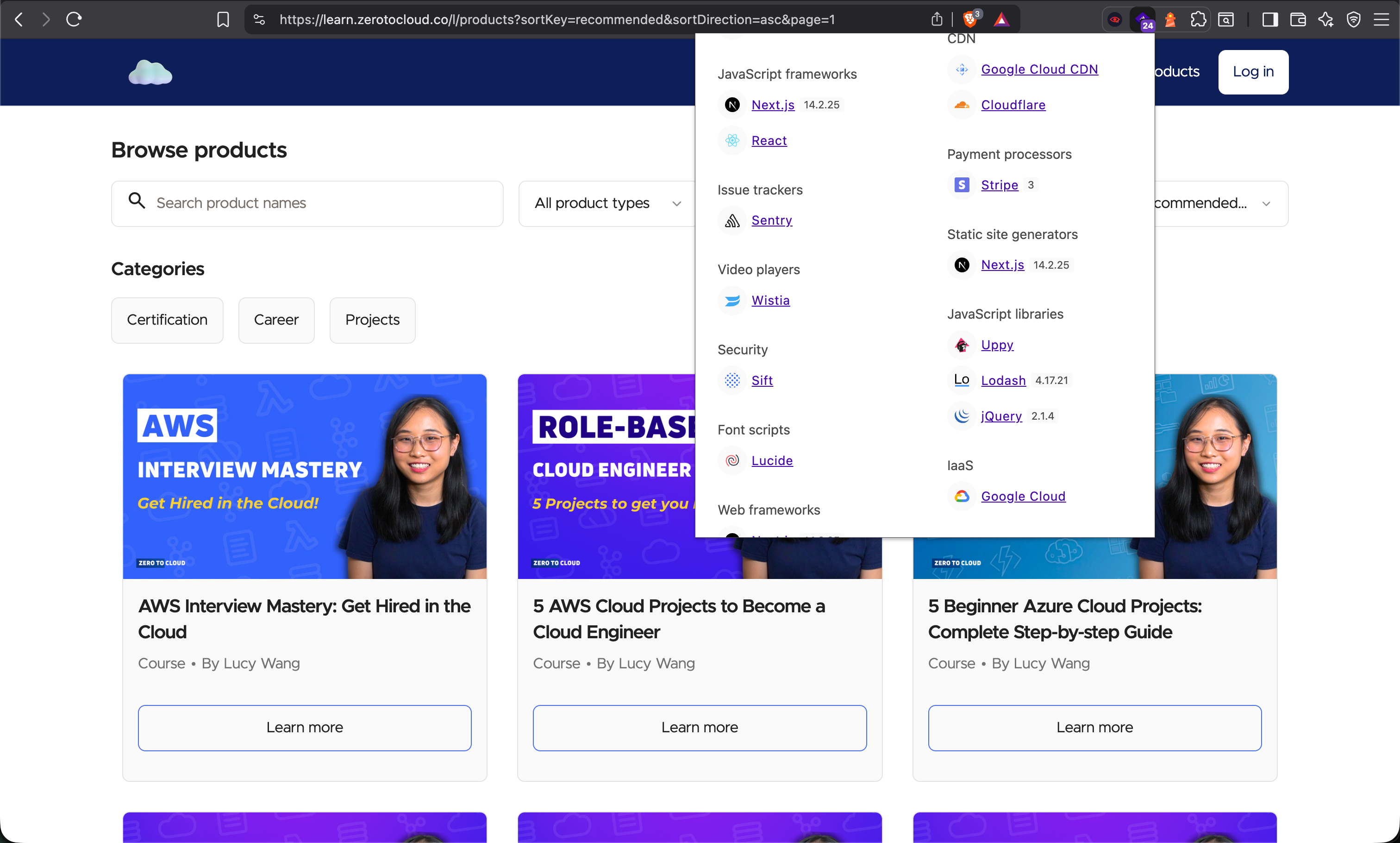Screen dimensions: 1400x843
Task: Filter by Career category
Action: pos(276,321)
